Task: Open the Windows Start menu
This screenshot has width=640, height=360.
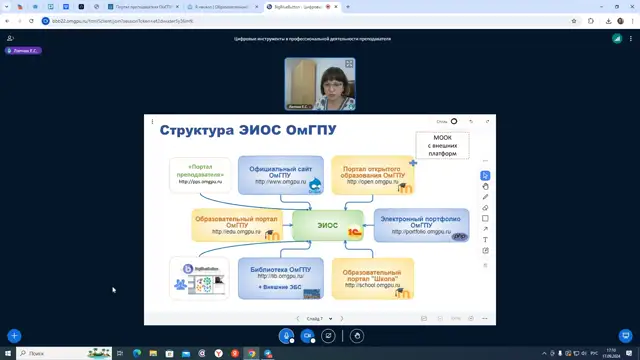Action: tap(8, 353)
